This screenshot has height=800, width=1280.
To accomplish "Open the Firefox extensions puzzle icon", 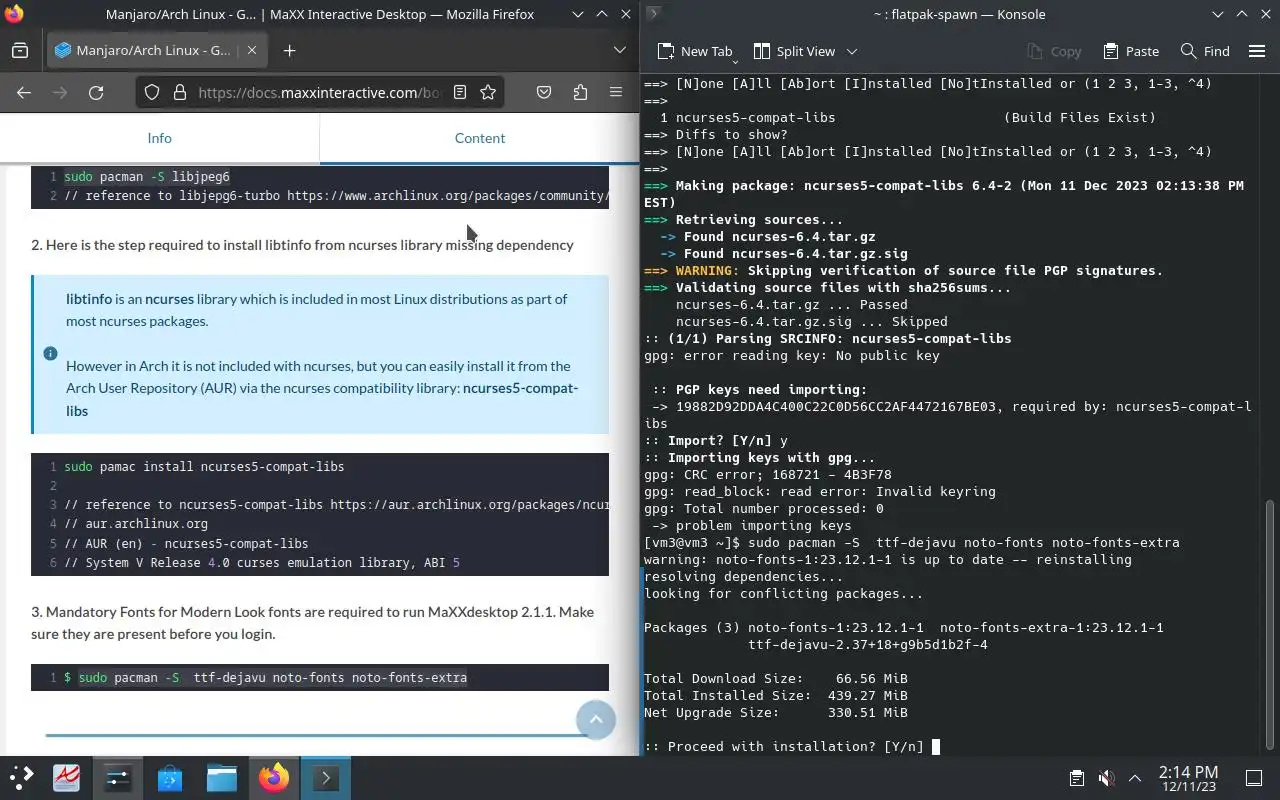I will click(x=580, y=92).
